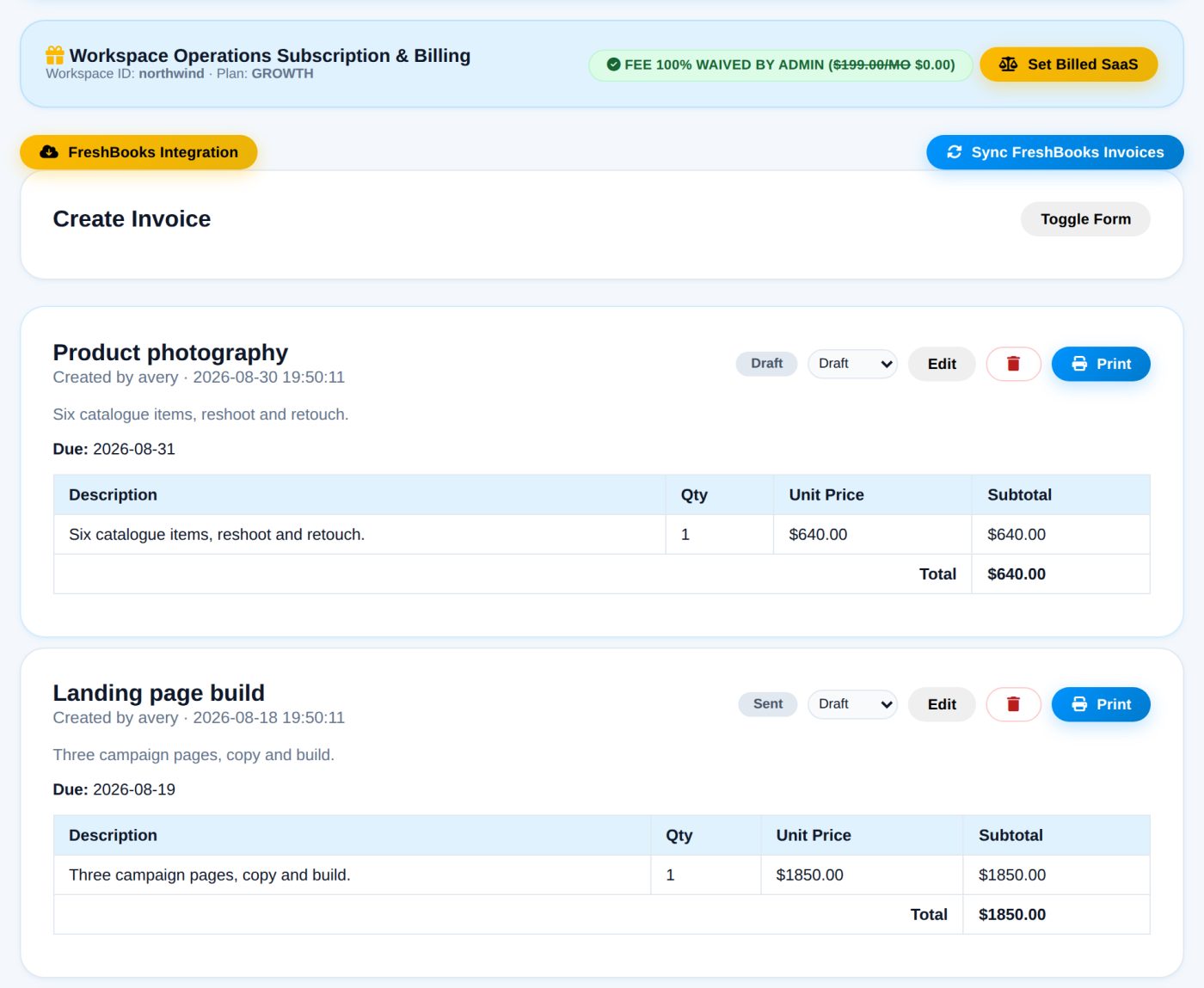Click printer icon on Product photography Print button
The height and width of the screenshot is (988, 1204).
1079,364
